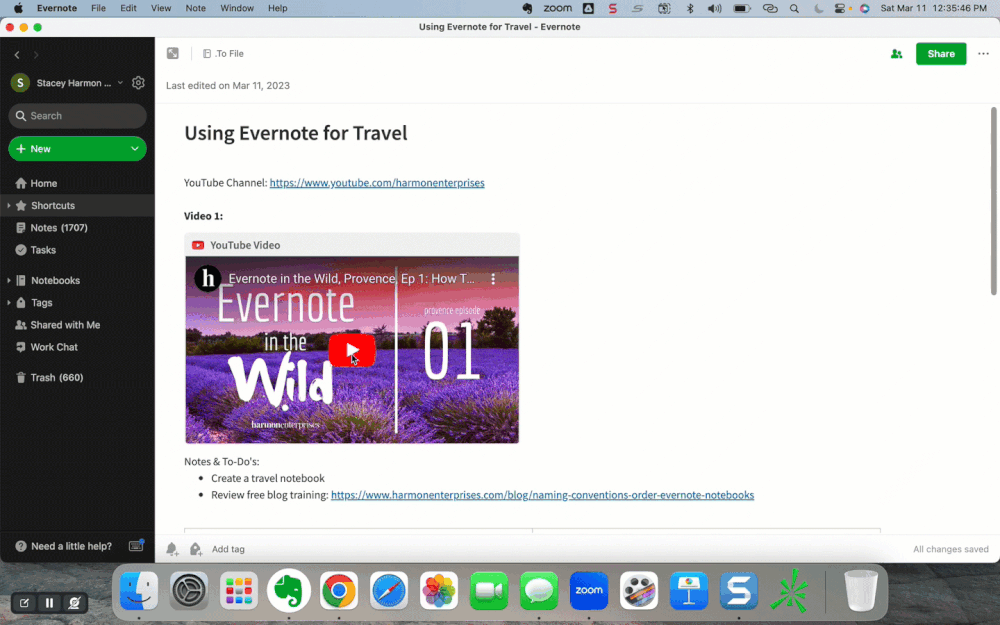Screen dimensions: 1000x625
Task: Go to Home in the sidebar
Action: coord(36,183)
